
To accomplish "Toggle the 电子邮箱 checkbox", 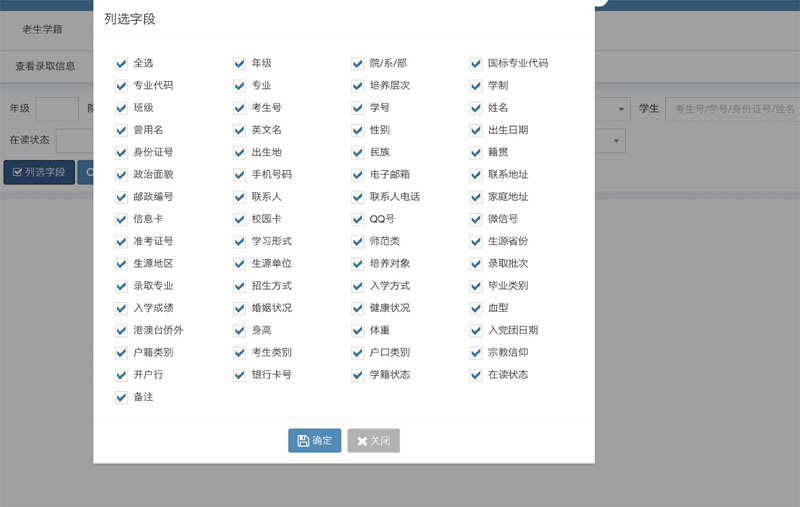I will (x=357, y=175).
